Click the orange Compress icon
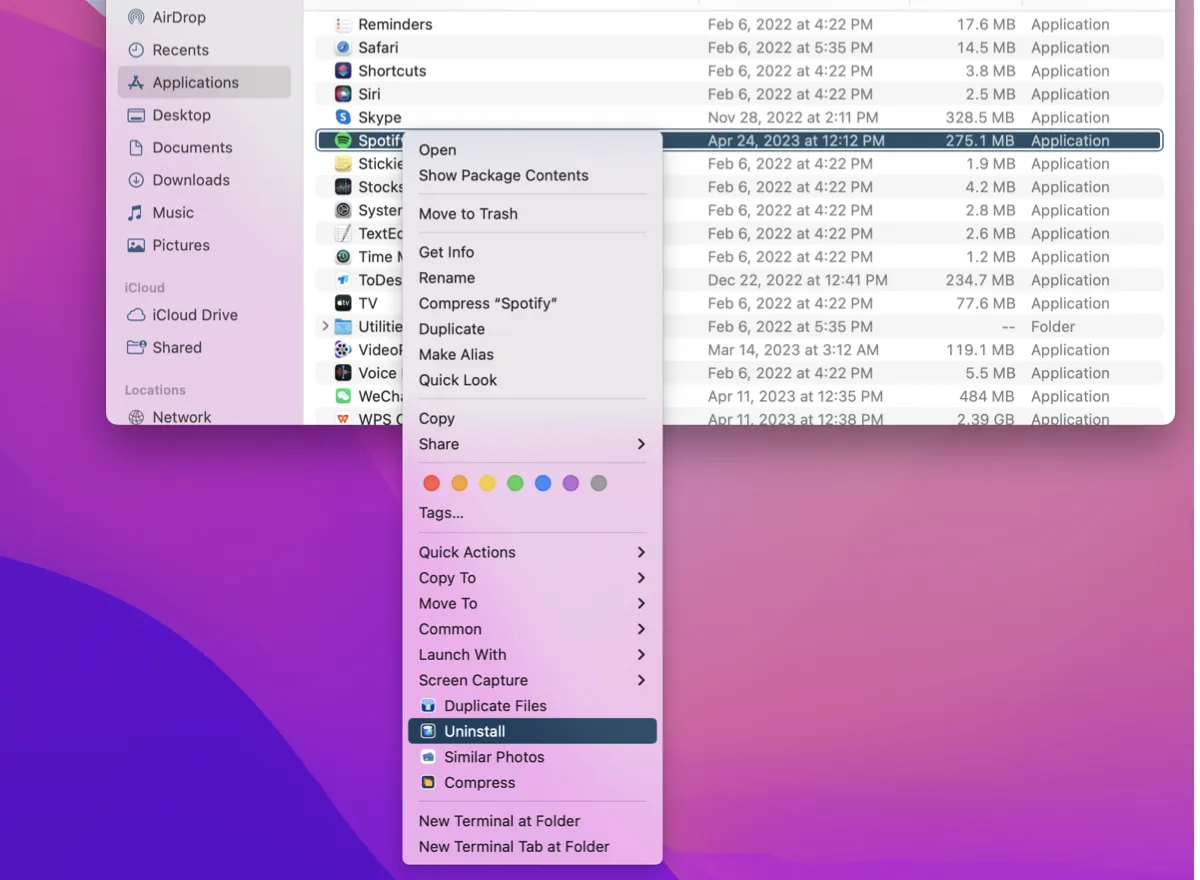The image size is (1200, 880). (428, 783)
